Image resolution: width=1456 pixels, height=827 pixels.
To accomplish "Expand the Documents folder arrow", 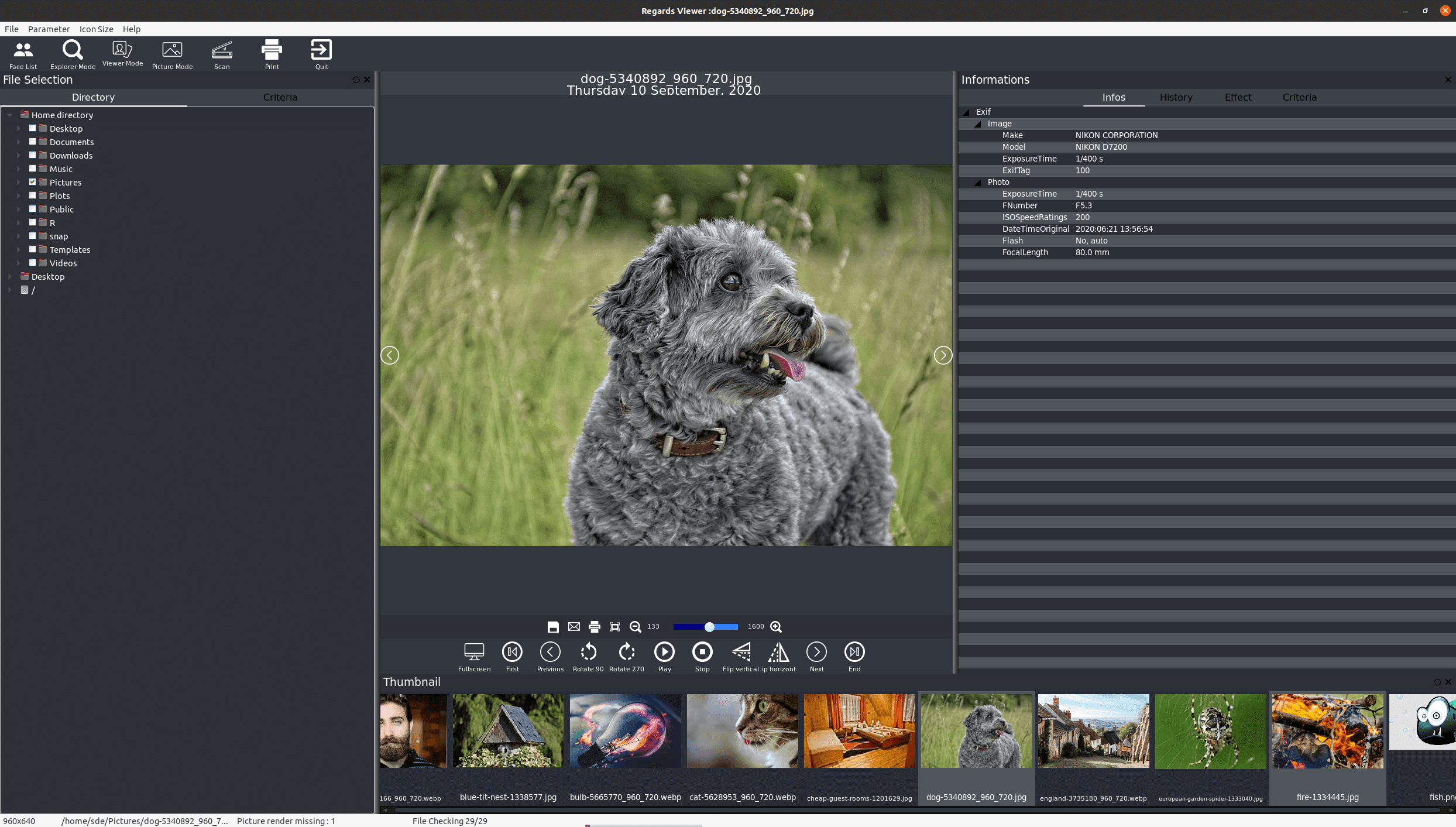I will pyautogui.click(x=18, y=142).
